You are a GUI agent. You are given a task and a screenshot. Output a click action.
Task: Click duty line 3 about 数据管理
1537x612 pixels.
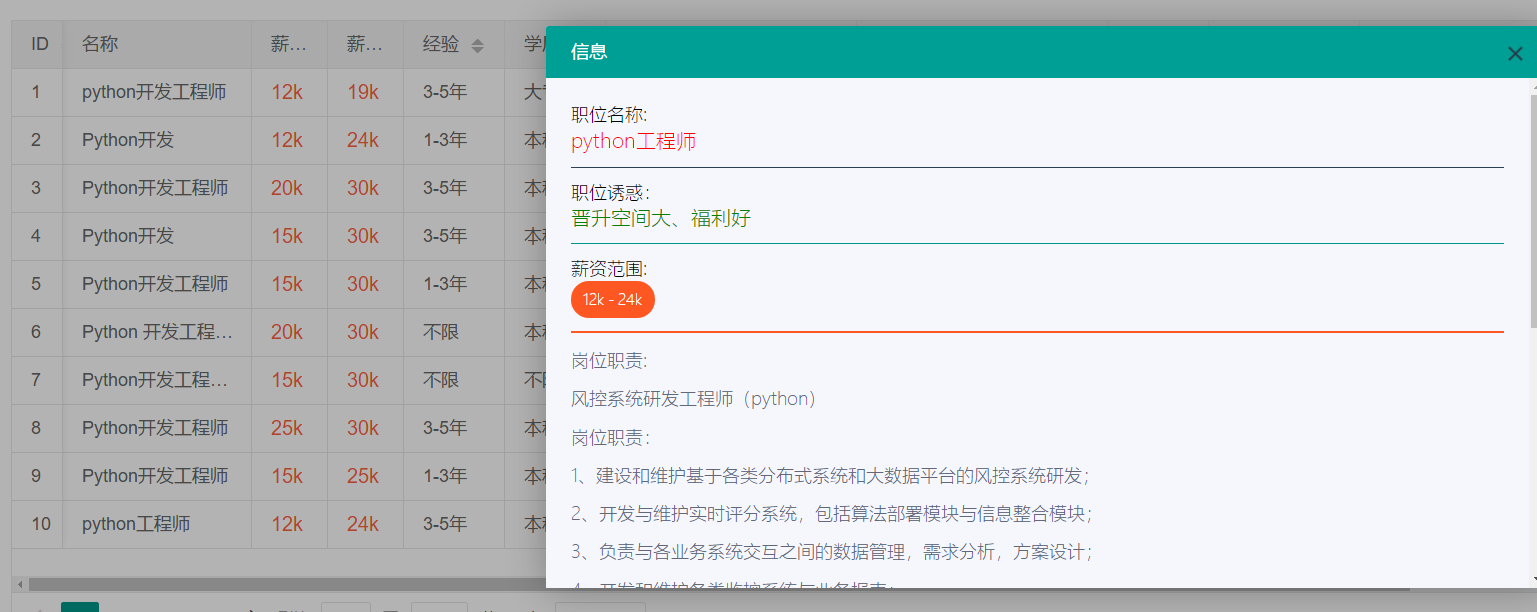[x=833, y=552]
